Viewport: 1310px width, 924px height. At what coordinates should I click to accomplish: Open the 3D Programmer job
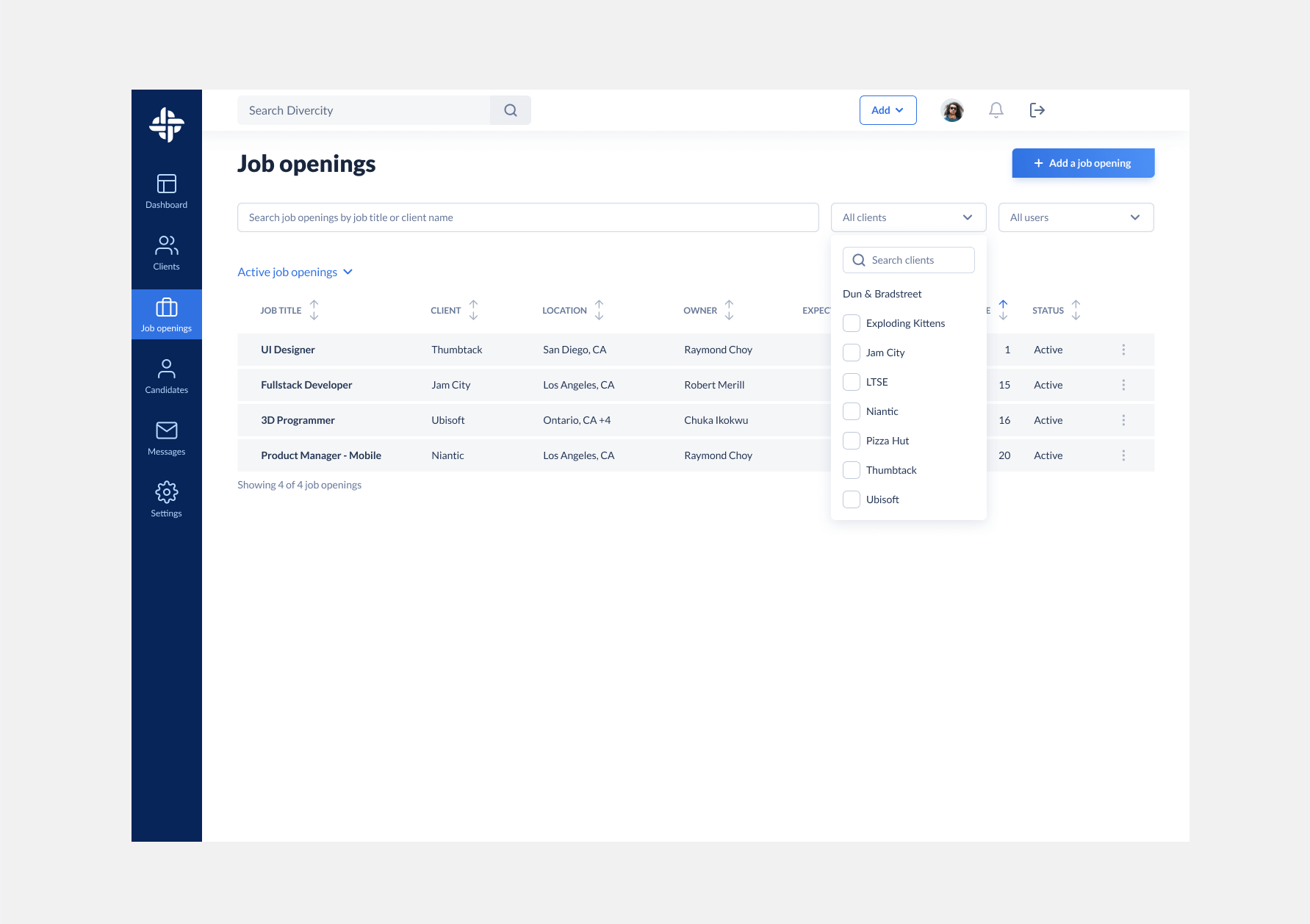click(x=298, y=420)
